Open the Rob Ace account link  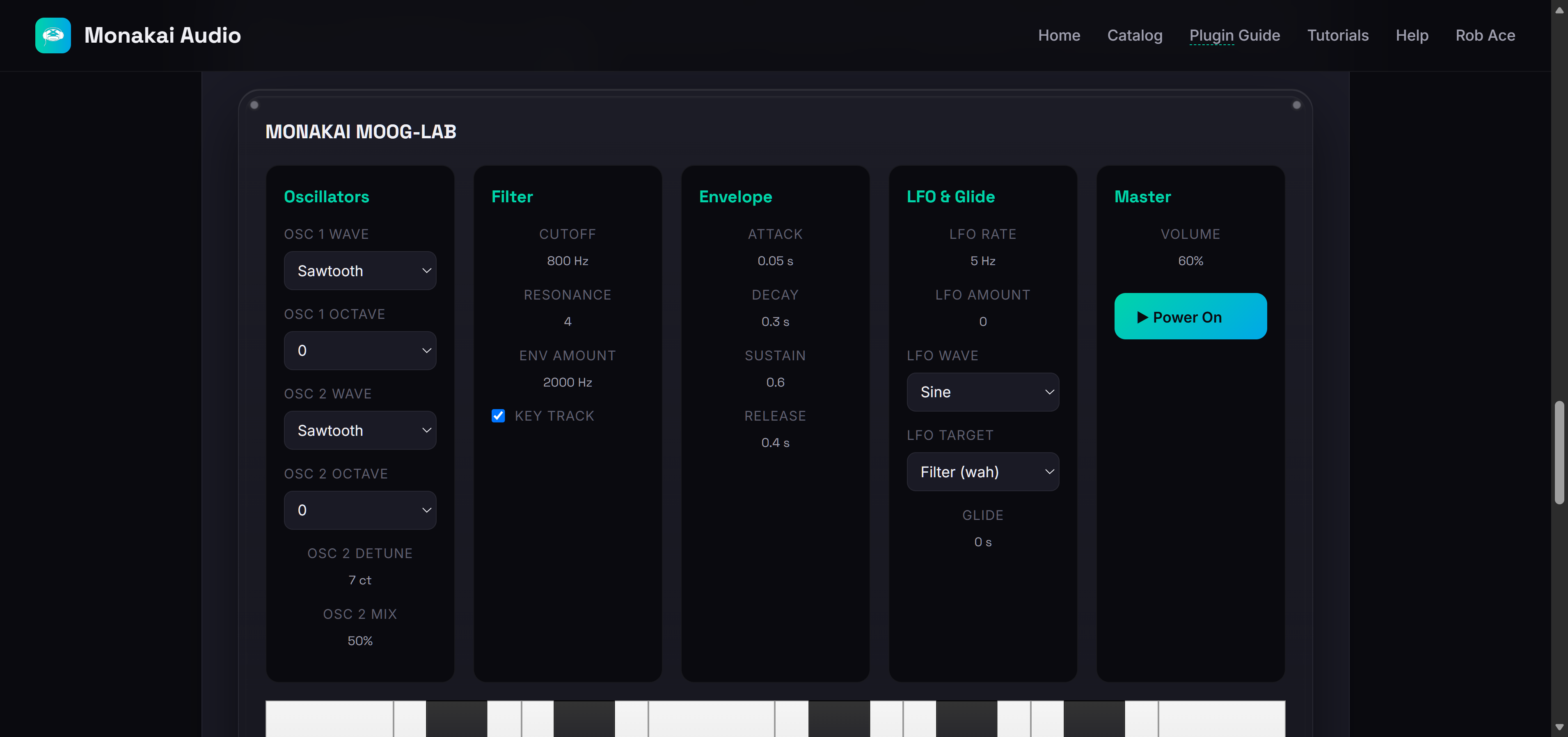pyautogui.click(x=1485, y=35)
